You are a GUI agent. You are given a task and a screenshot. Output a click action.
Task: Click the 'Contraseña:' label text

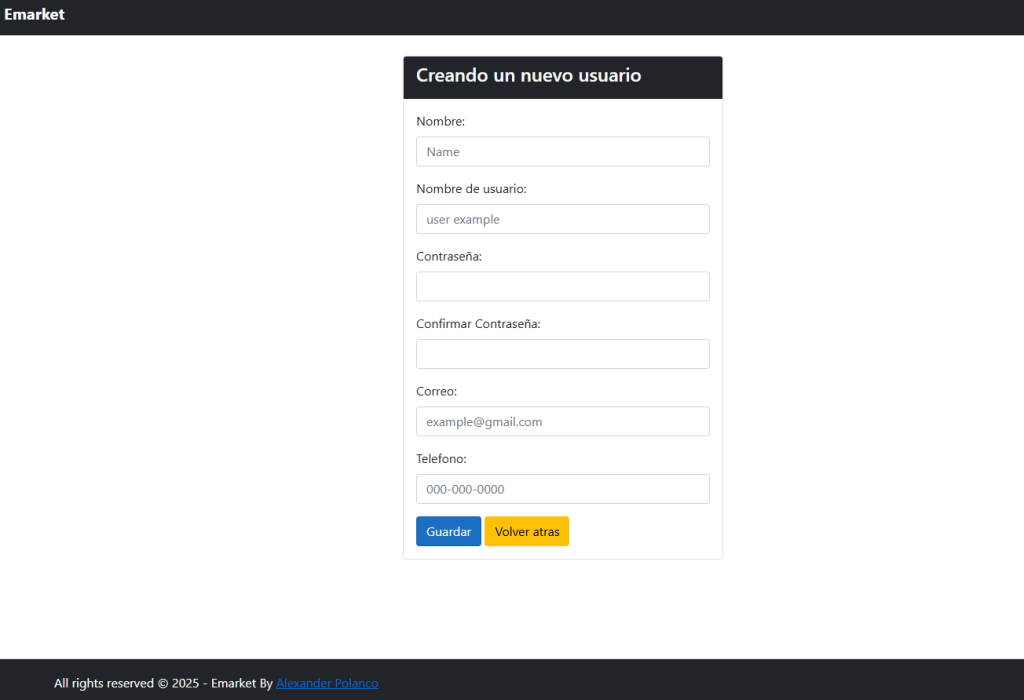(449, 257)
